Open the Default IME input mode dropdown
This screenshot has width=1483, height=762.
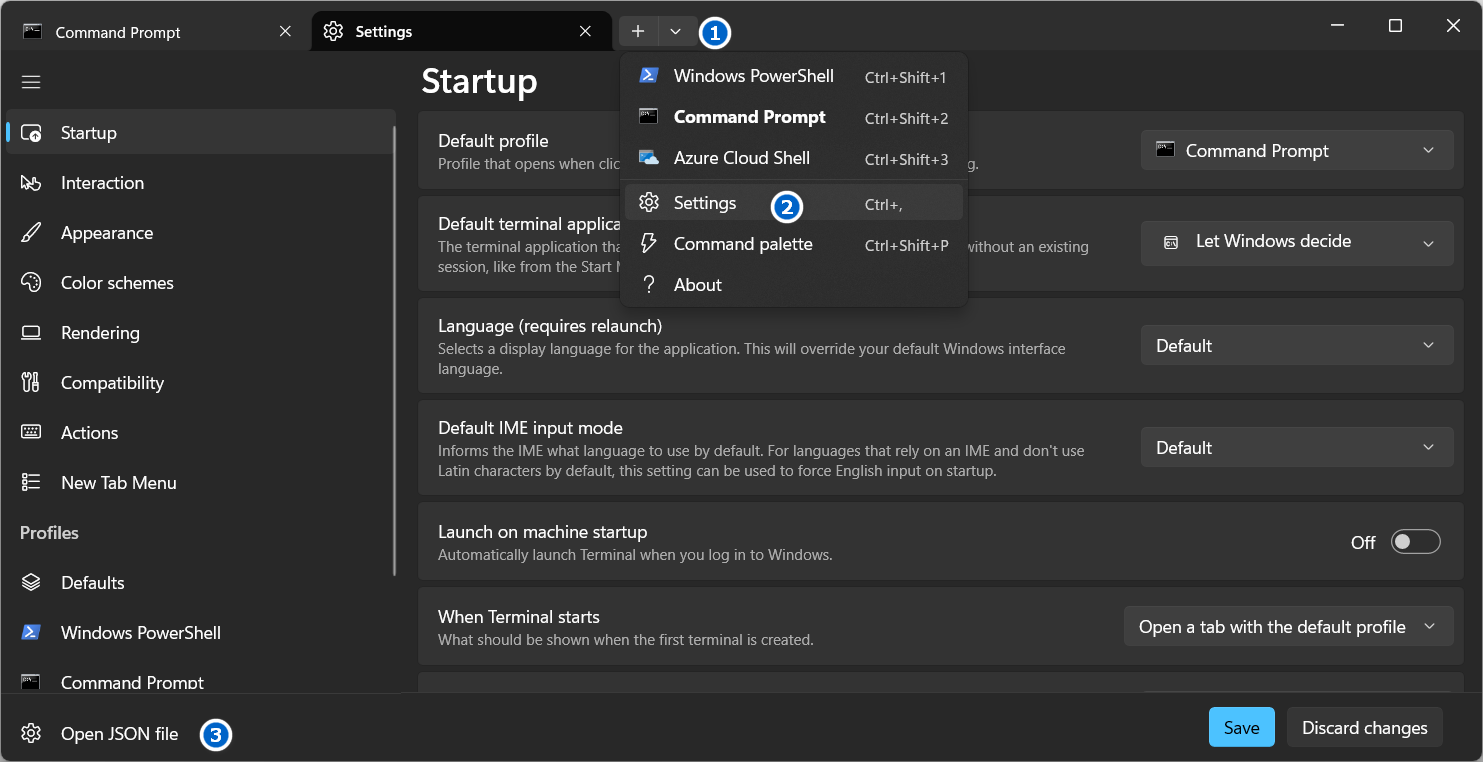coord(1297,448)
